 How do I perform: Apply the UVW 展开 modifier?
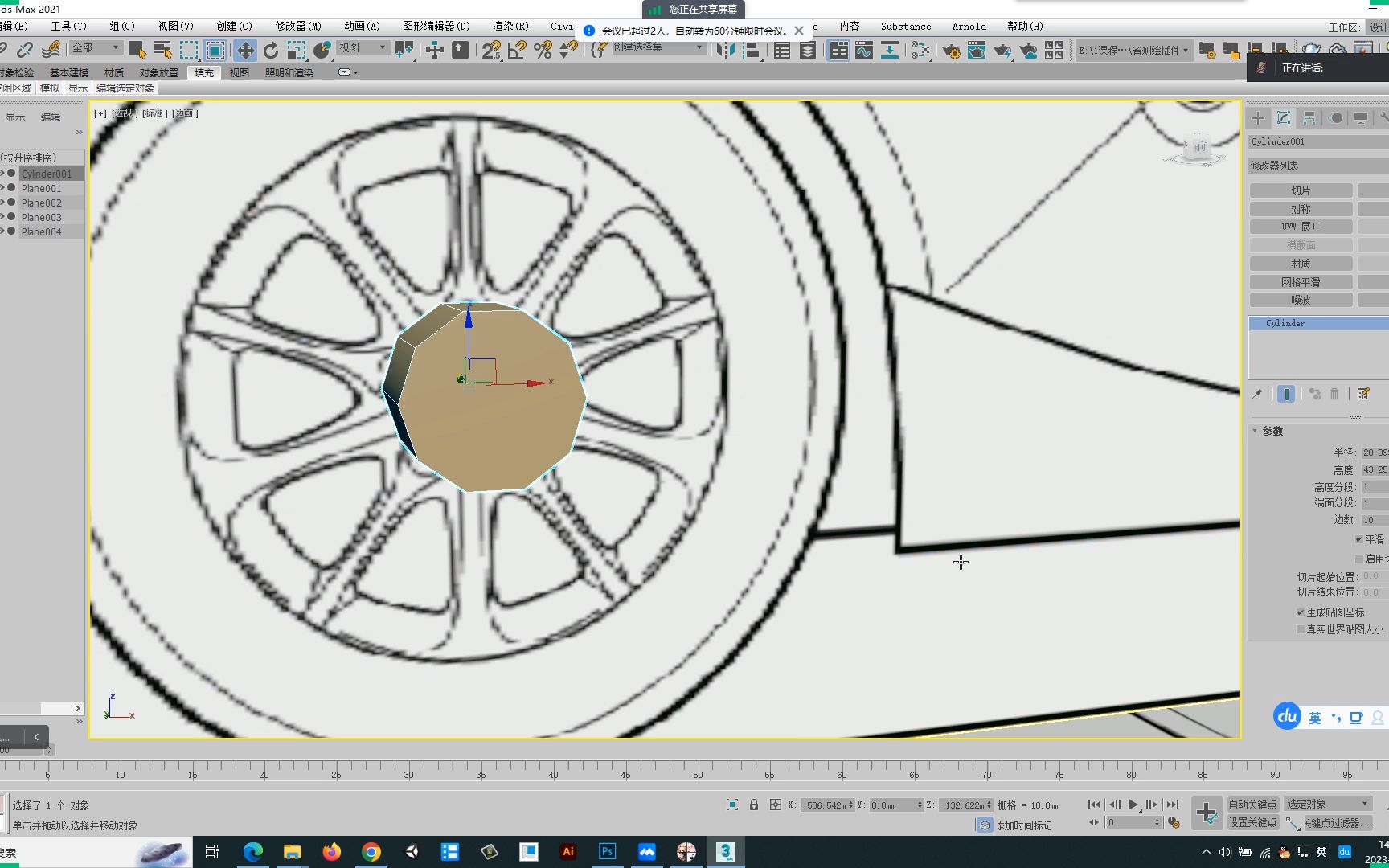[x=1302, y=226]
